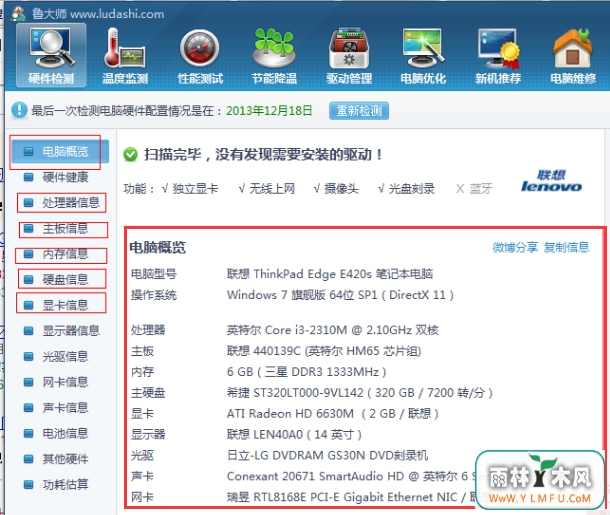Open the 电脑优化 PC optimization tool
The image size is (610, 515).
[423, 55]
